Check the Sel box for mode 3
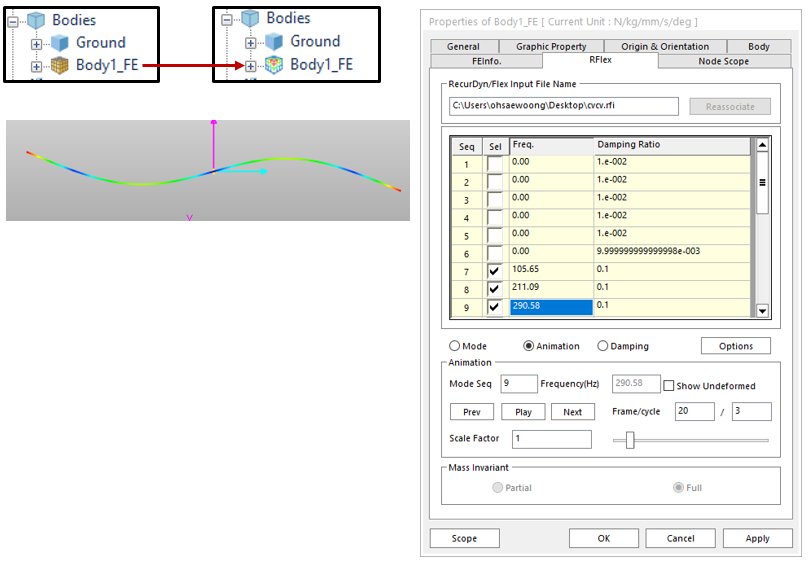 [x=495, y=200]
